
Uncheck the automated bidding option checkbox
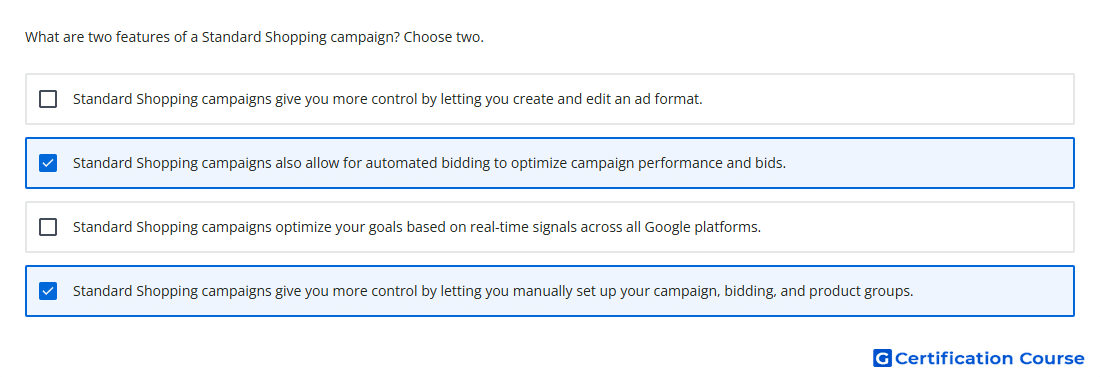pyautogui.click(x=48, y=163)
